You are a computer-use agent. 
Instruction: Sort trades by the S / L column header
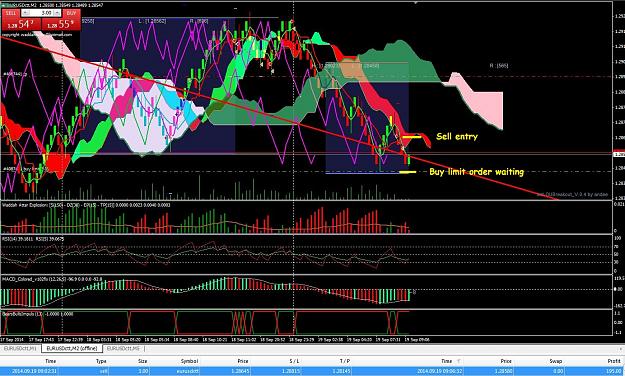click(x=294, y=361)
